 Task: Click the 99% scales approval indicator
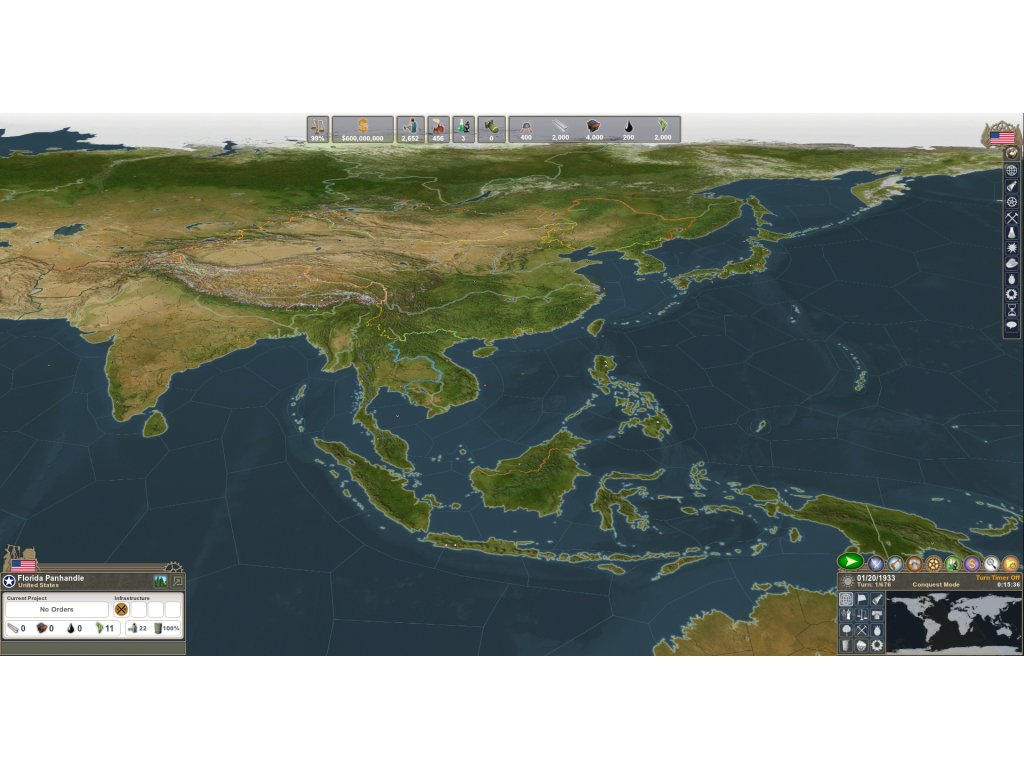click(x=318, y=129)
